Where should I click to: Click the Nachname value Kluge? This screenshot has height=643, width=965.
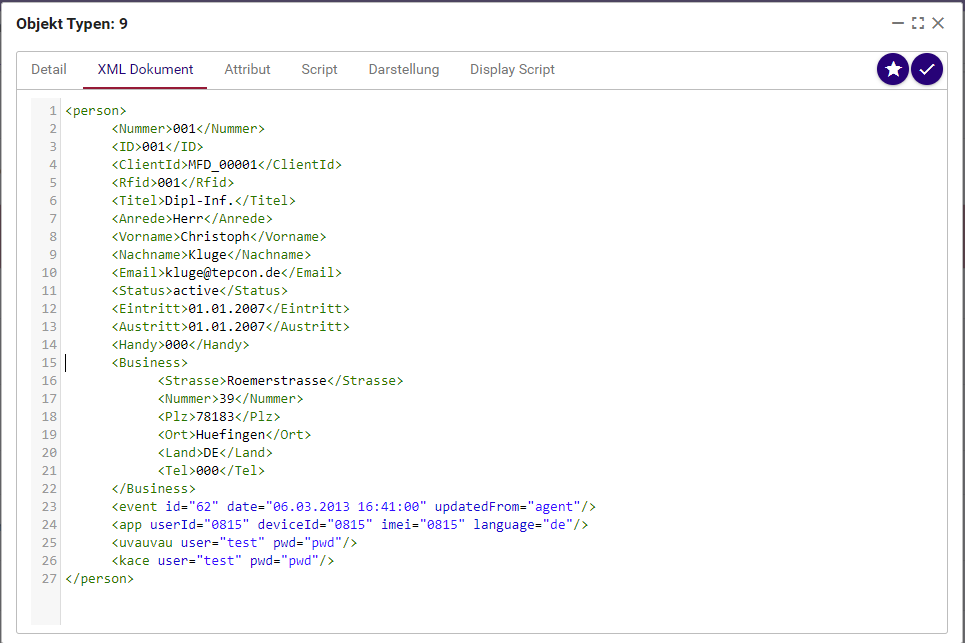coord(207,255)
